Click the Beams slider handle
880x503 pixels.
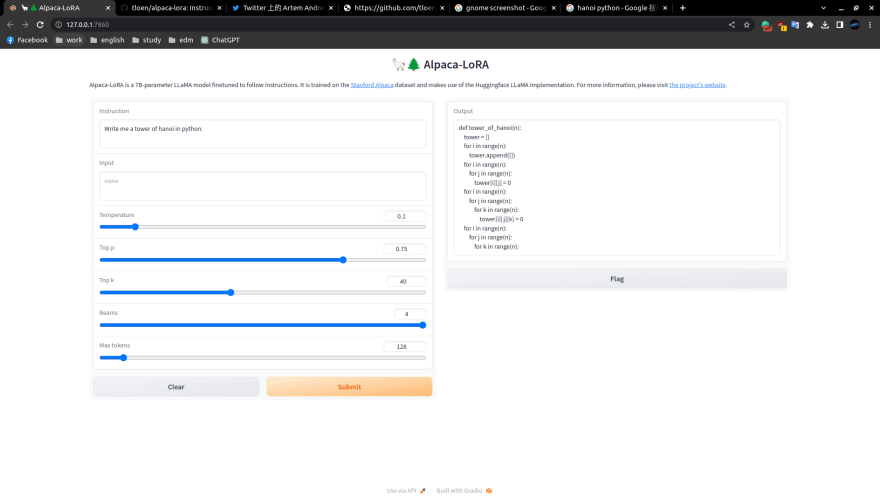point(423,325)
